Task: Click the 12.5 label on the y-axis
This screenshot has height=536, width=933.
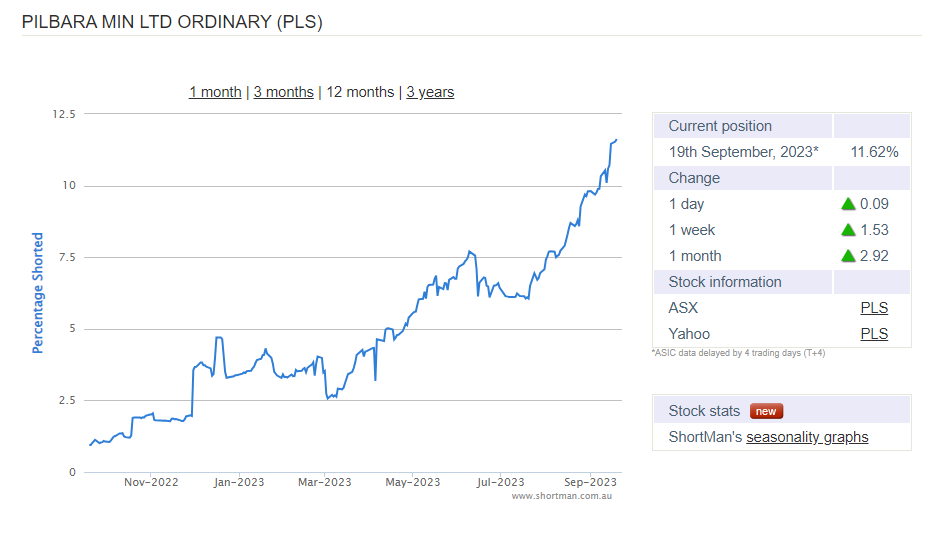Action: coord(64,114)
